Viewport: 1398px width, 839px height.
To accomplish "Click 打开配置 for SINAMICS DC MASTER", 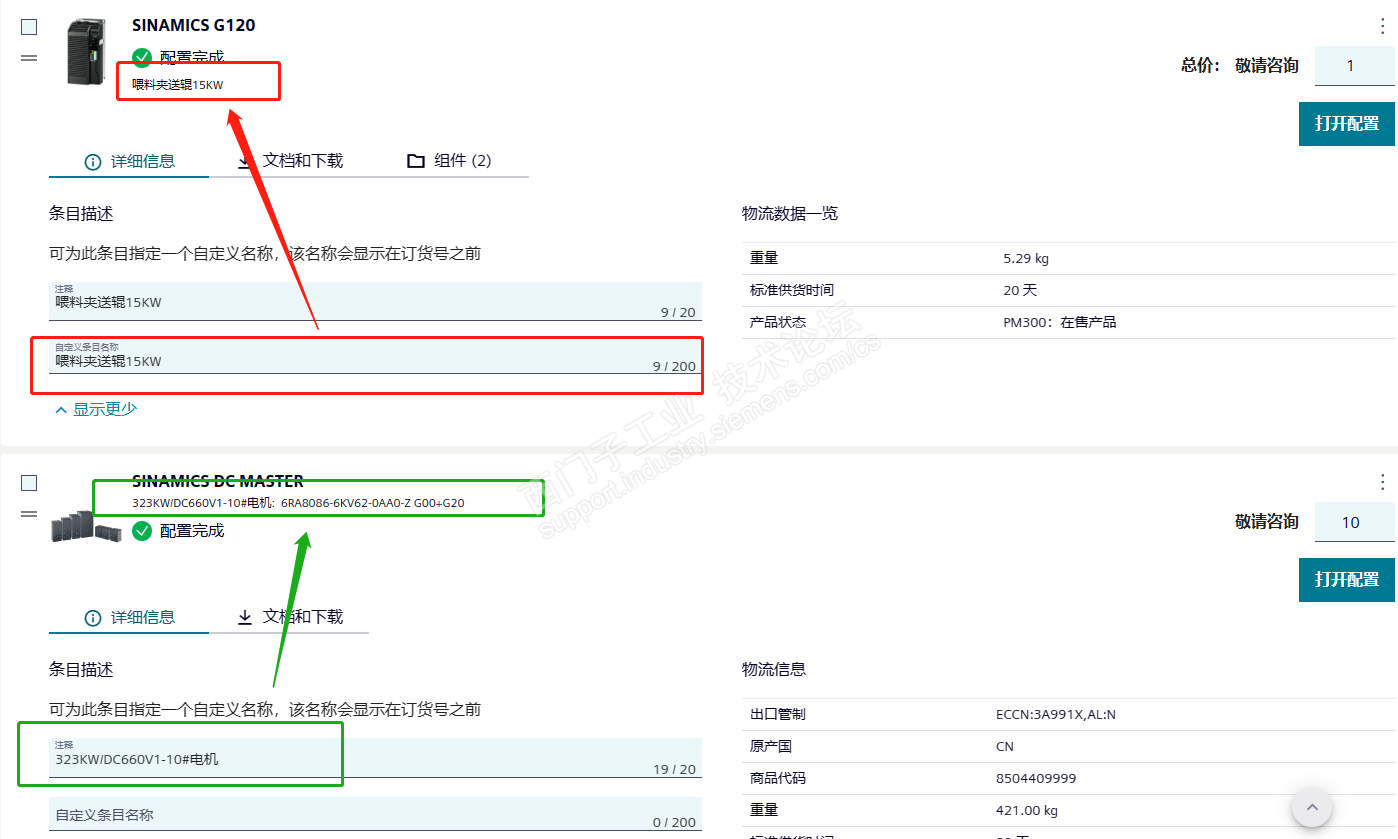I will [1346, 580].
